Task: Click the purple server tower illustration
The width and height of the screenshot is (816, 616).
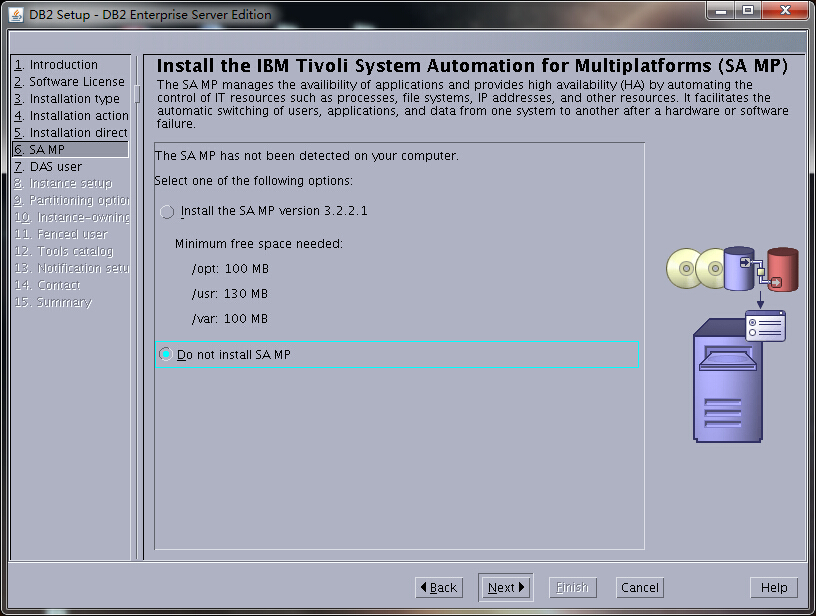Action: coord(728,381)
